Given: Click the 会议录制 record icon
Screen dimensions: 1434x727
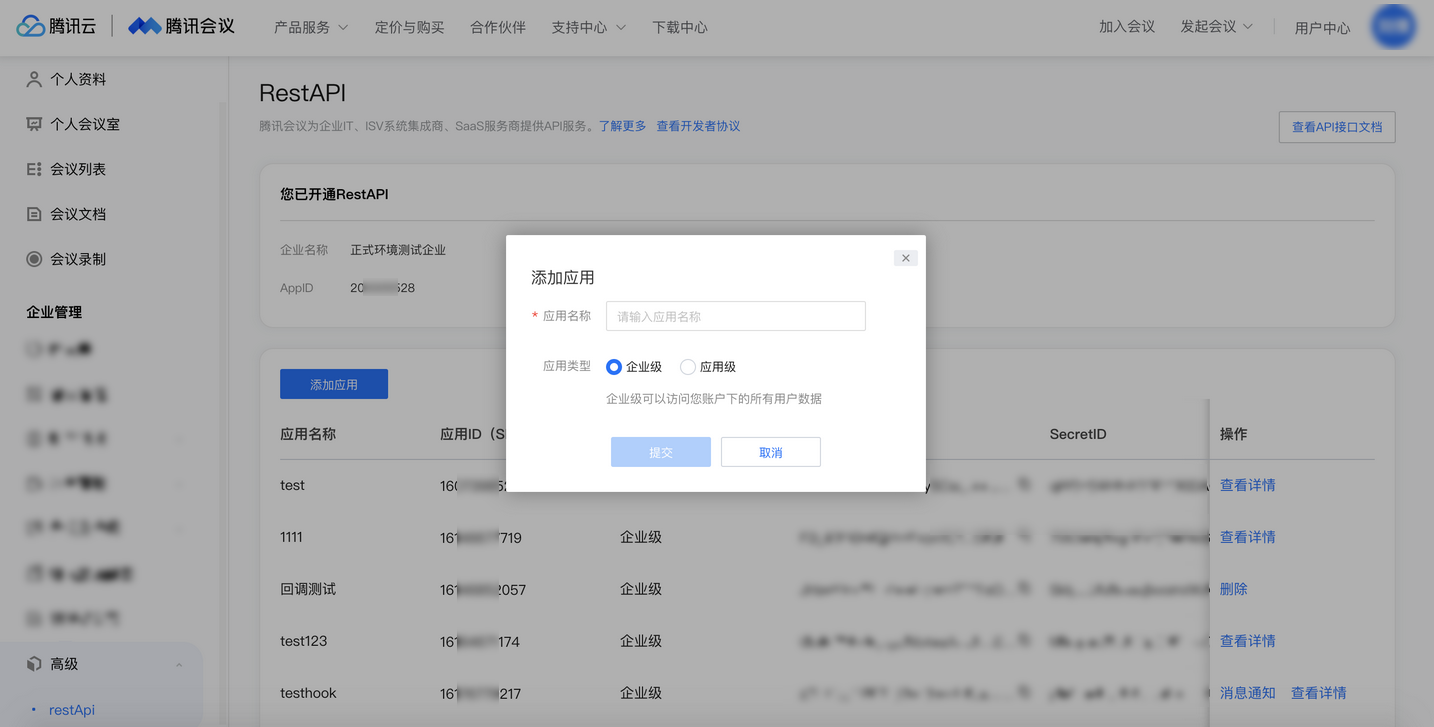Looking at the screenshot, I should (34, 259).
